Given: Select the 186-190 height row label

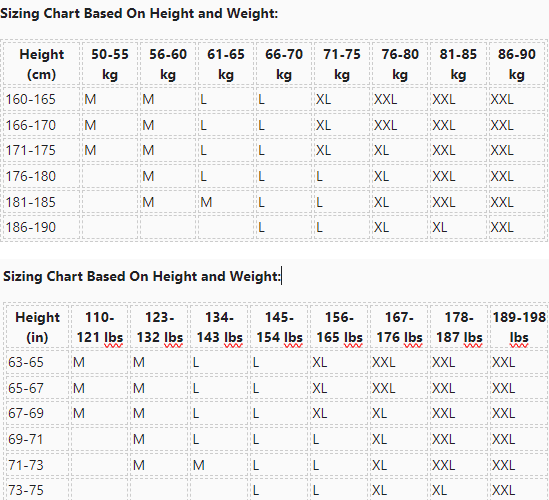Looking at the screenshot, I should pos(31,228).
